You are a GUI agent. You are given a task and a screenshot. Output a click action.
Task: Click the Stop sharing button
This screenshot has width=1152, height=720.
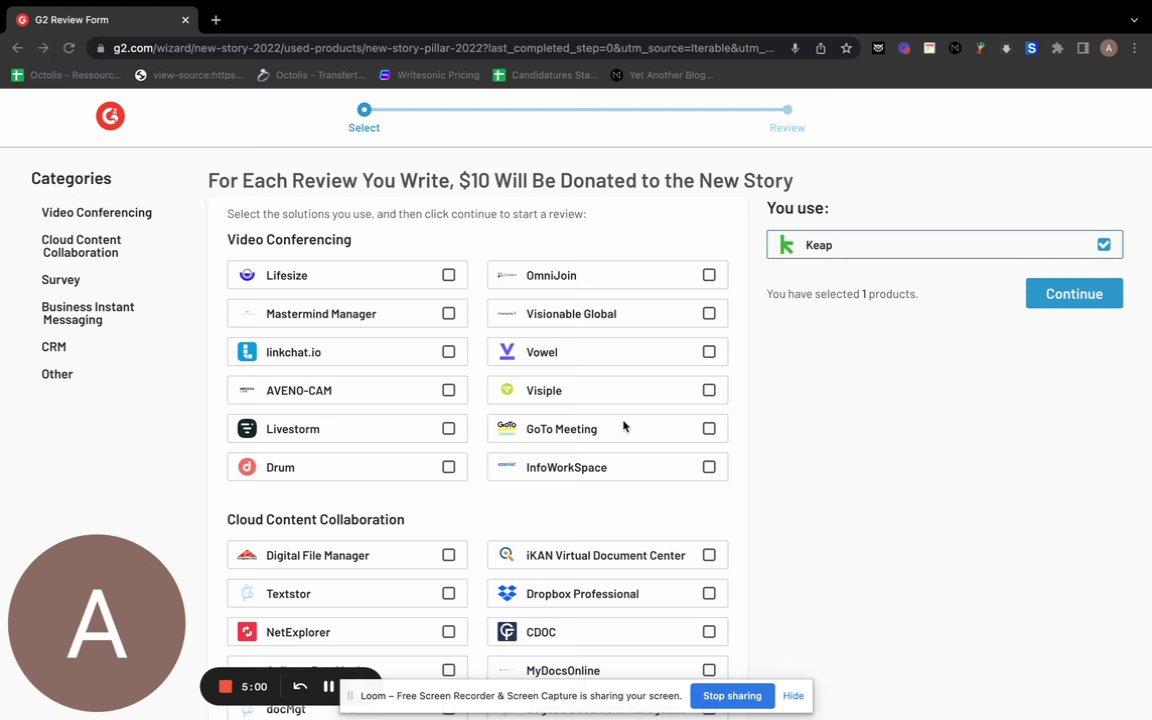pos(732,696)
